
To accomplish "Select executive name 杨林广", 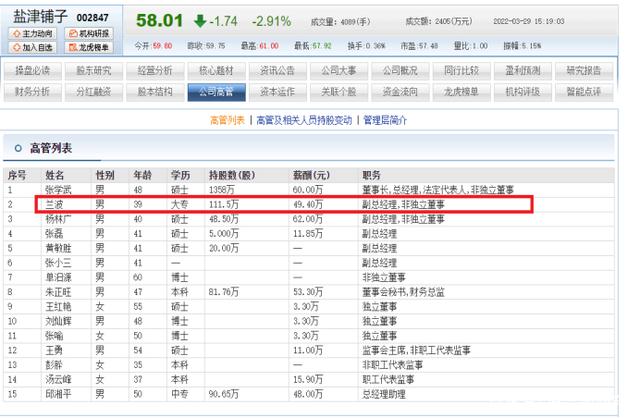I will click(x=58, y=219).
